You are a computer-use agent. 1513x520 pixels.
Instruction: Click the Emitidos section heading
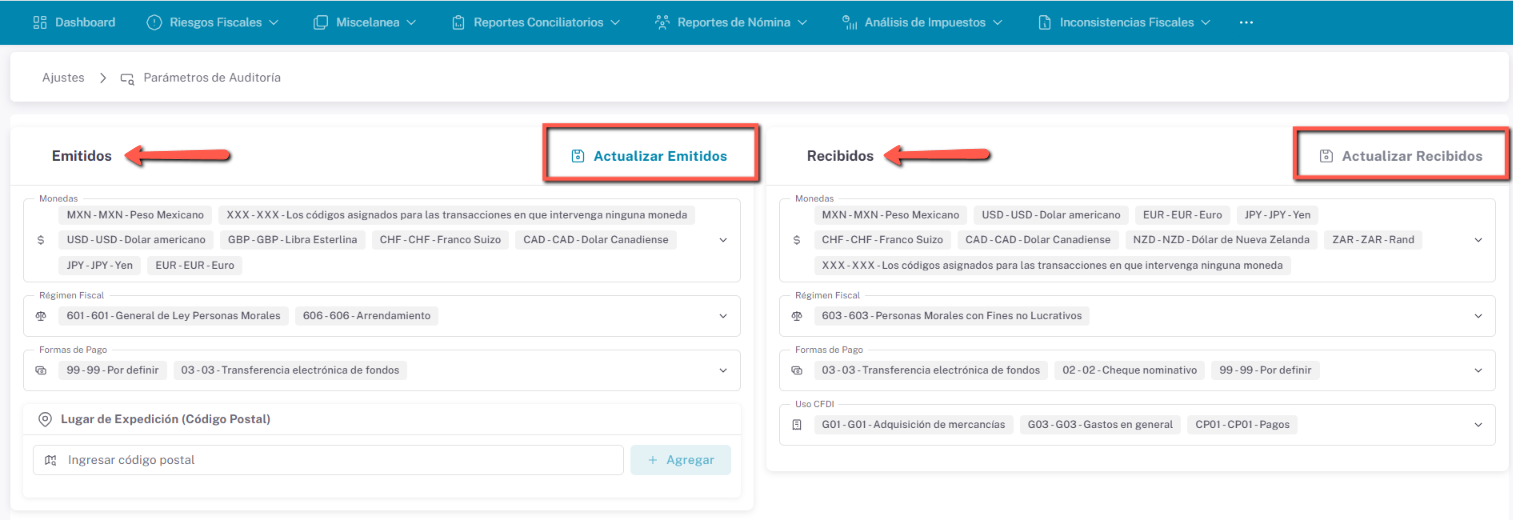click(x=82, y=156)
